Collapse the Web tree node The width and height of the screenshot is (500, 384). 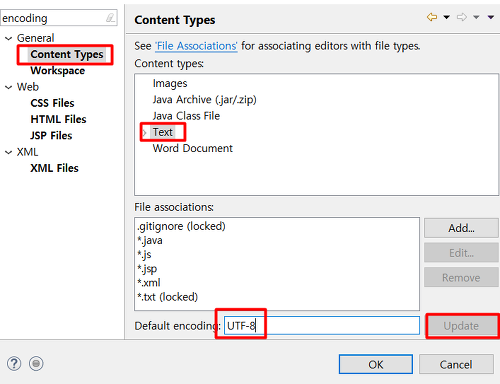tap(9, 87)
